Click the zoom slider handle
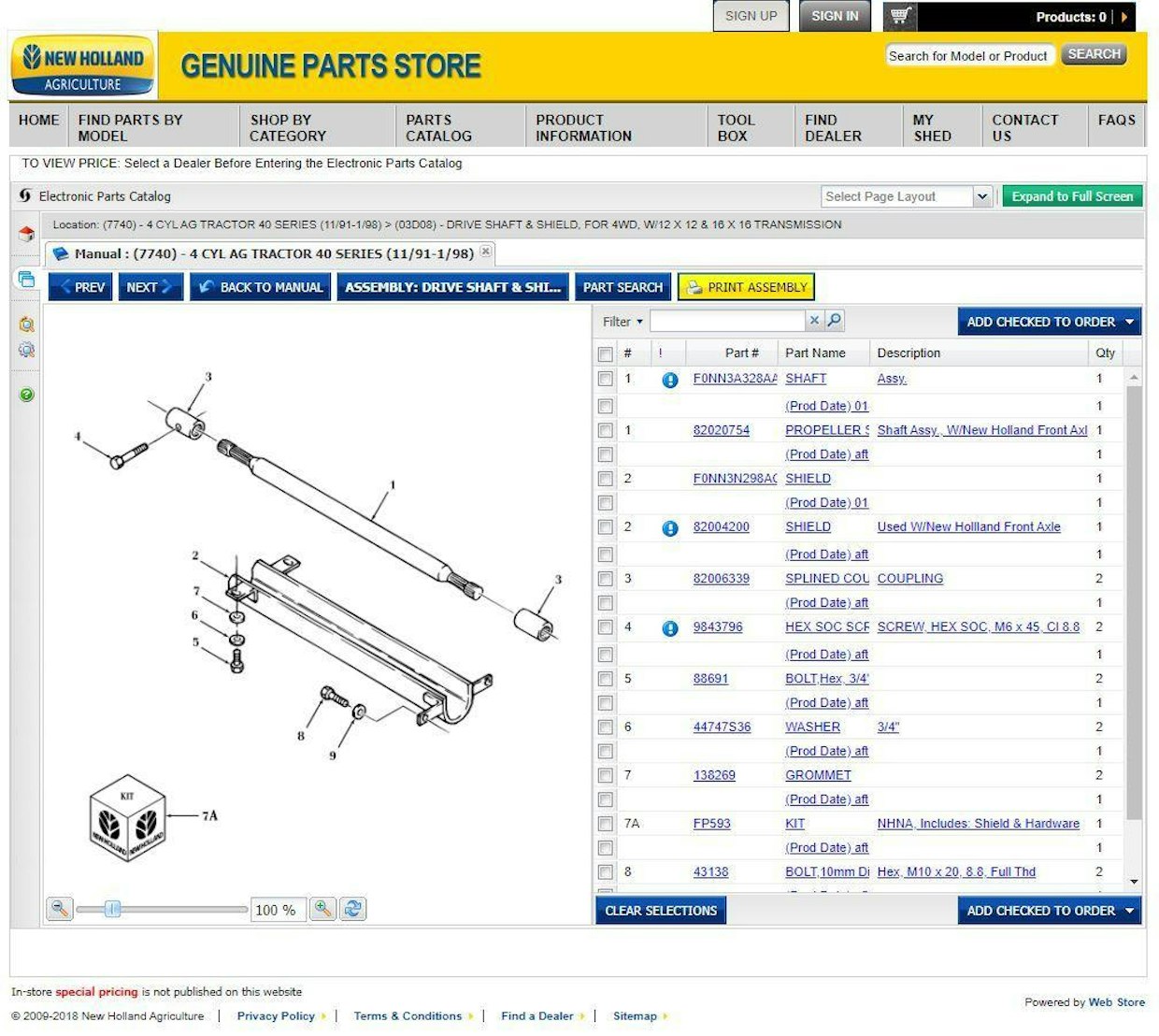1159x1036 pixels. pos(112,909)
